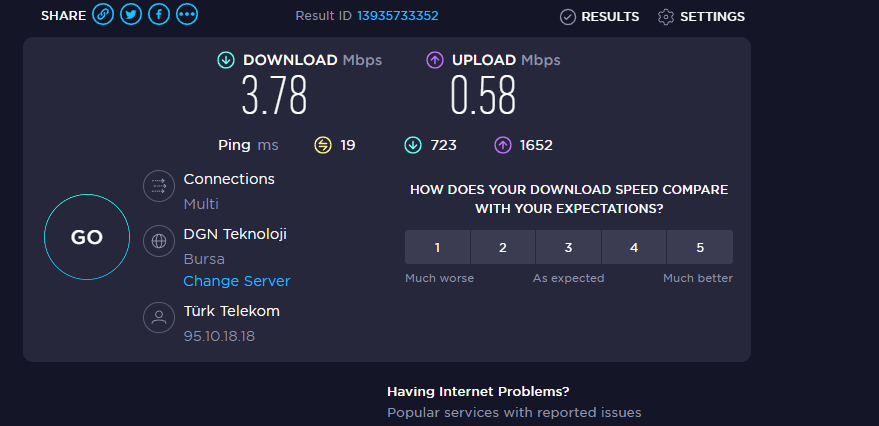The image size is (879, 426).
Task: Select rating 2 for download speed
Action: click(502, 247)
